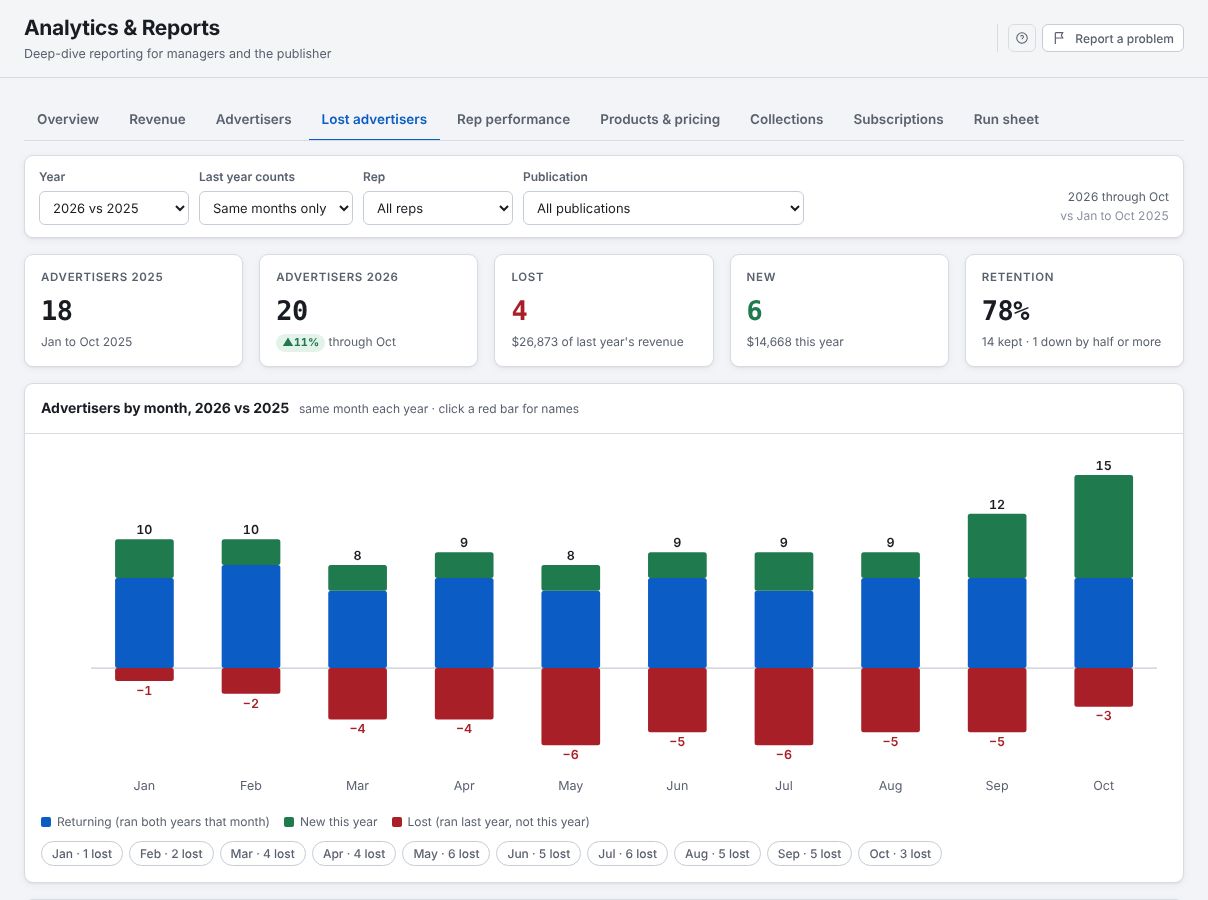Image resolution: width=1208 pixels, height=900 pixels.
Task: Click the red lost bar for August
Action: click(890, 700)
